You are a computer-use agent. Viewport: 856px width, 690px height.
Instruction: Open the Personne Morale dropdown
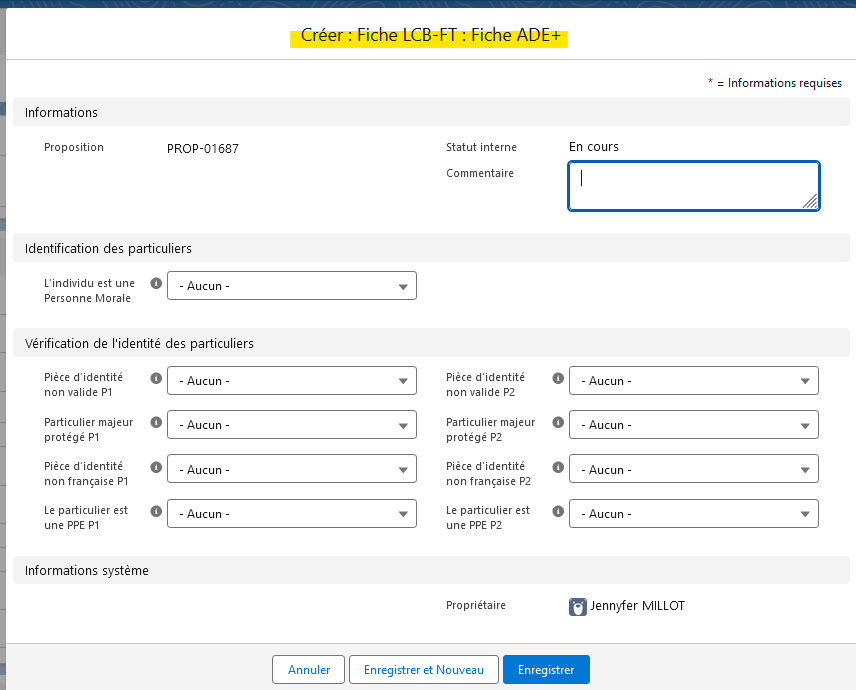[x=291, y=286]
